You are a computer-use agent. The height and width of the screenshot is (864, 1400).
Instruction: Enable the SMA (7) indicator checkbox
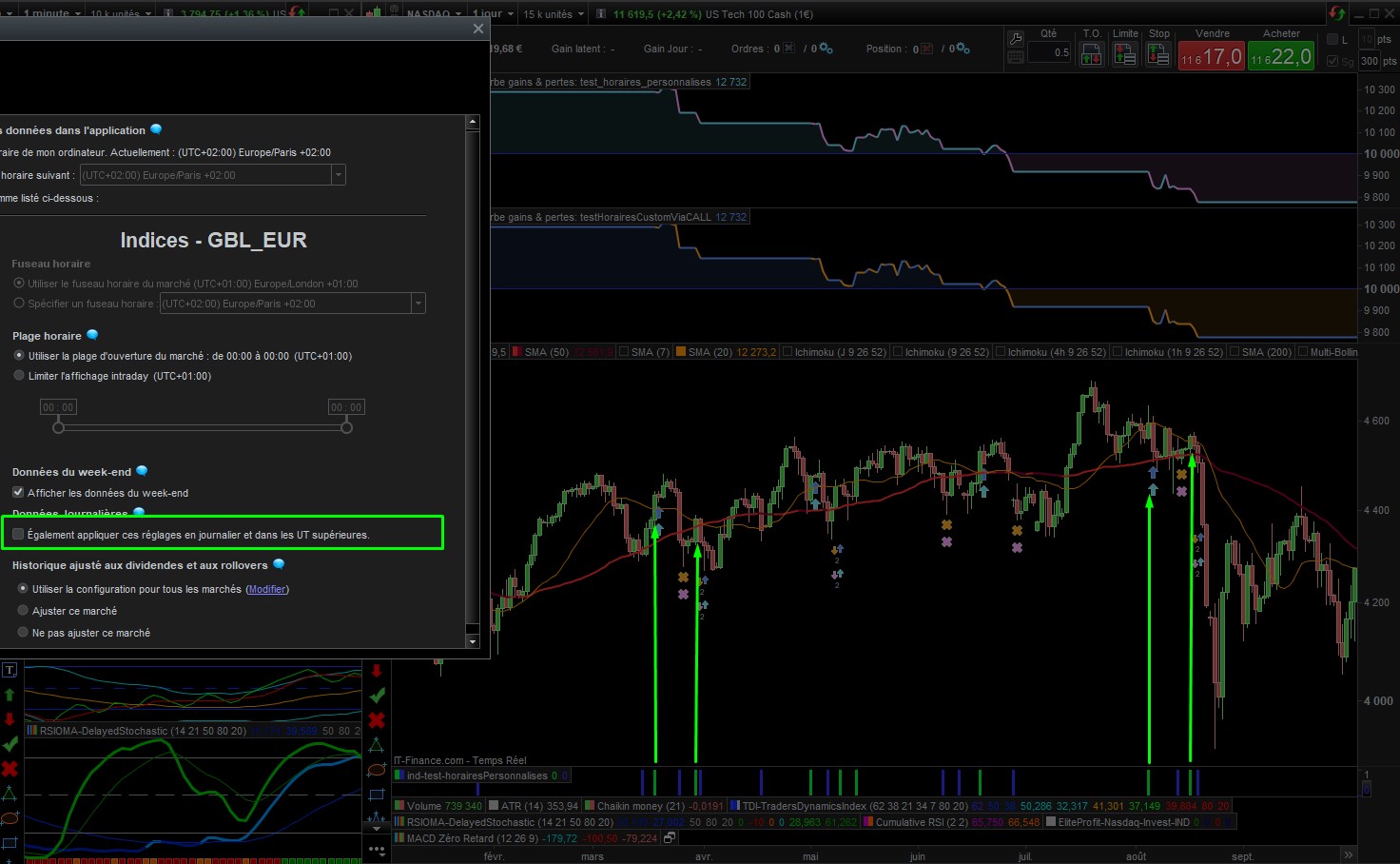[x=625, y=352]
